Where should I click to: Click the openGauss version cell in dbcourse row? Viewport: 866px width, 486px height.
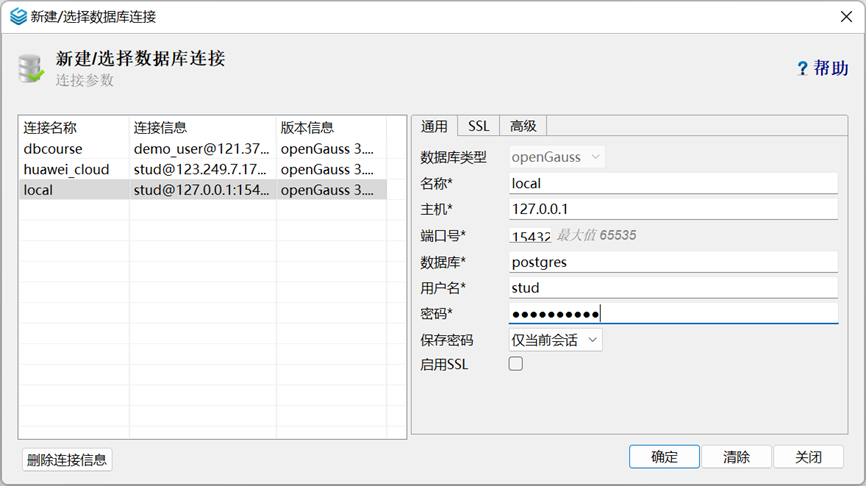pyautogui.click(x=331, y=149)
